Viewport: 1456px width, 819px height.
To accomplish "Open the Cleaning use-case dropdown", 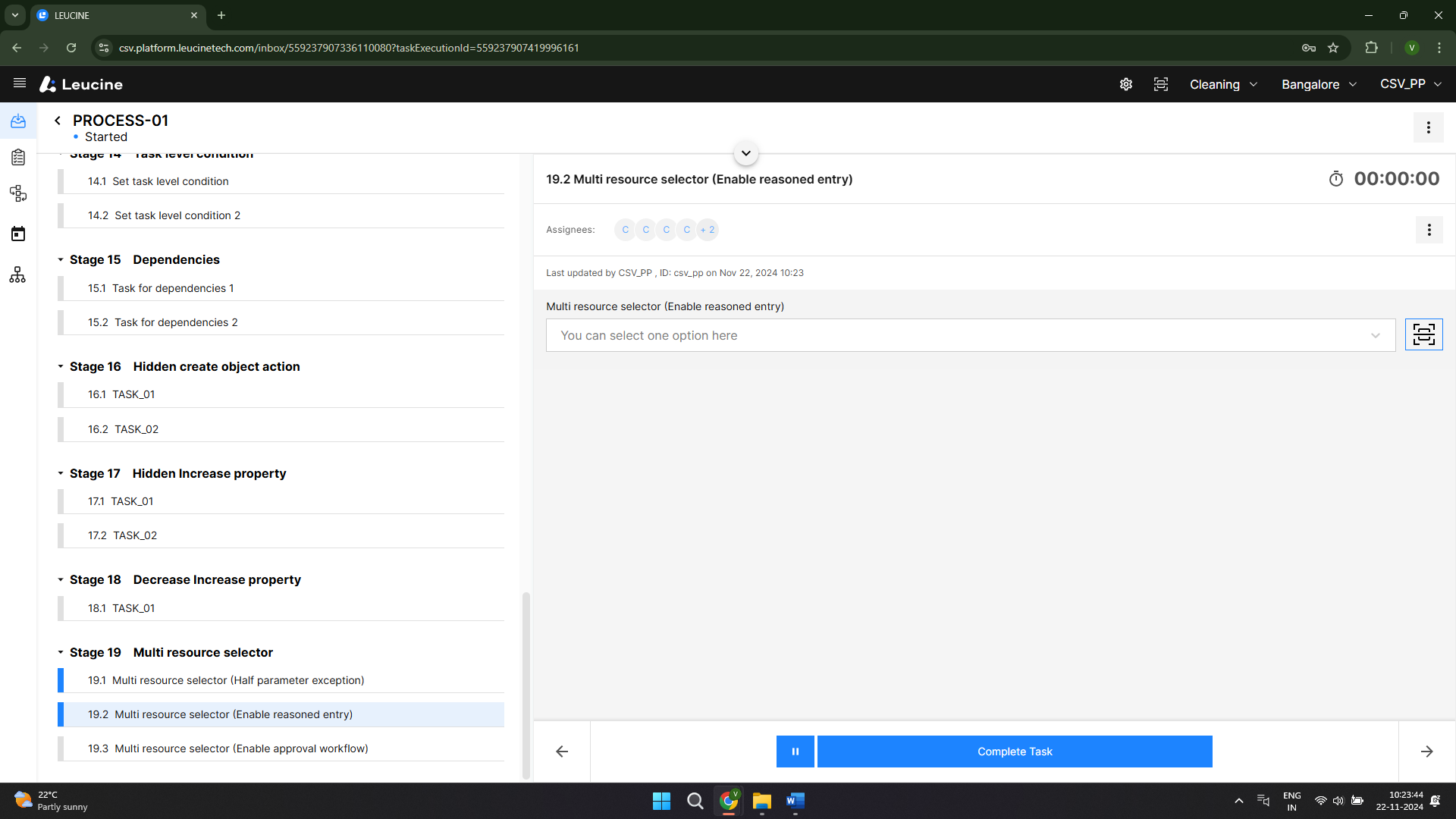I will tap(1222, 84).
